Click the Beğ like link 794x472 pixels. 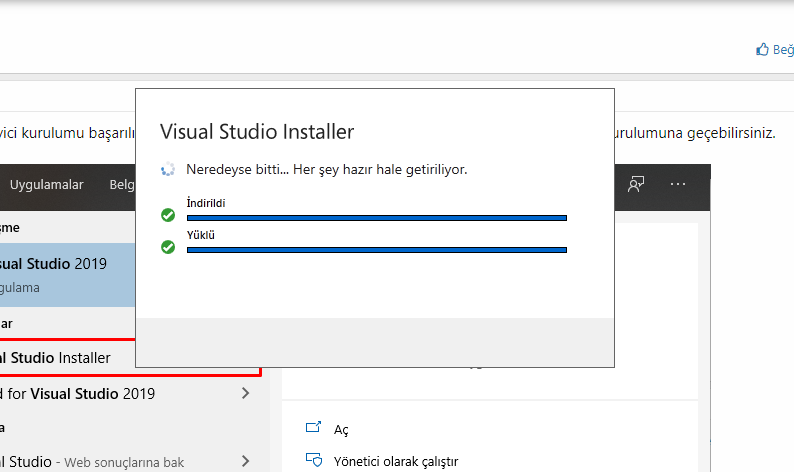(783, 50)
